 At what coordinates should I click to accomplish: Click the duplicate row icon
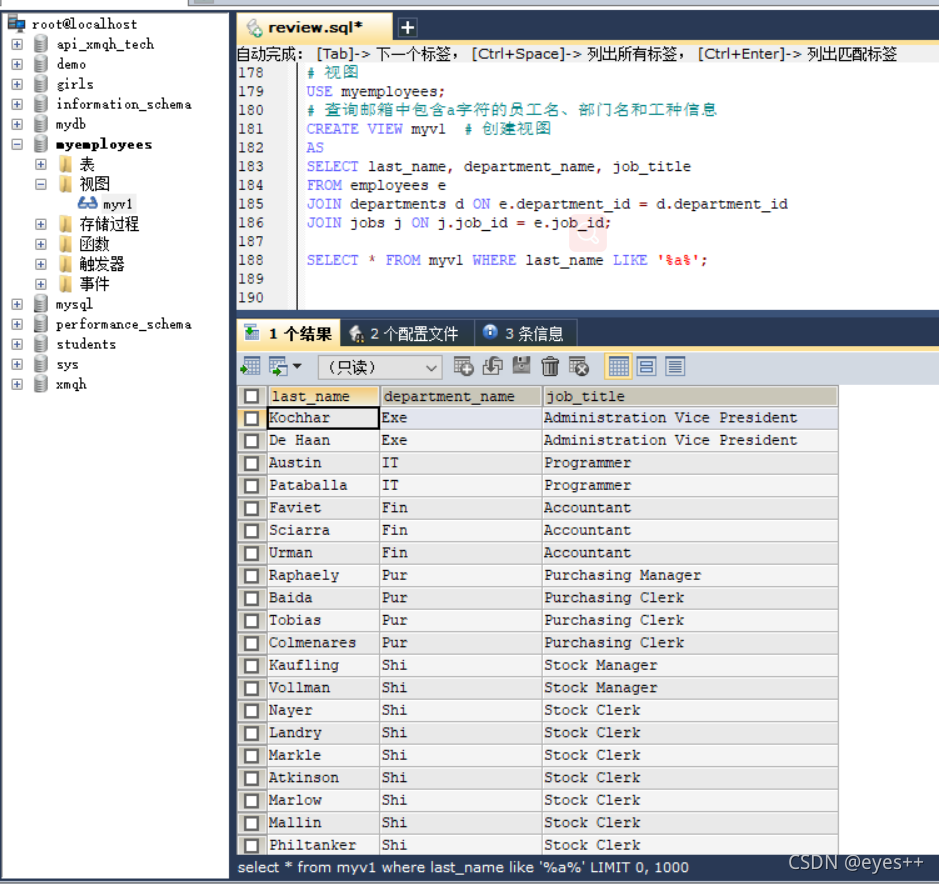coord(492,365)
